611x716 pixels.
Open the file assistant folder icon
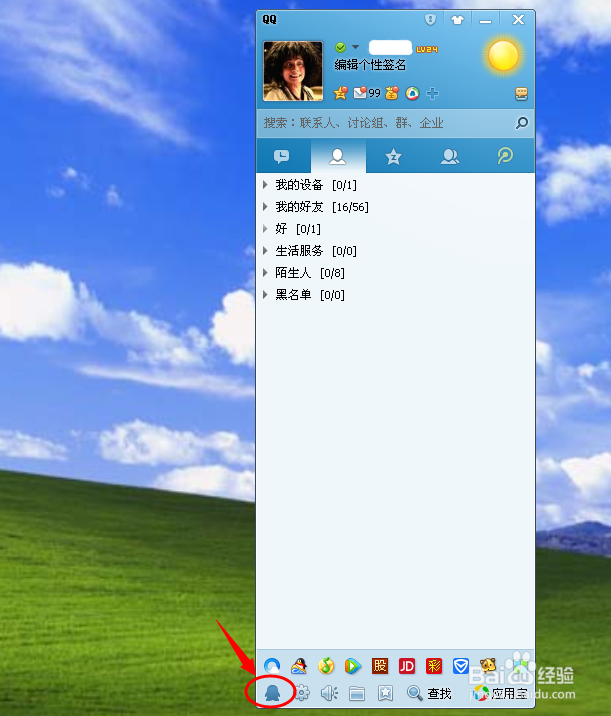pos(357,694)
